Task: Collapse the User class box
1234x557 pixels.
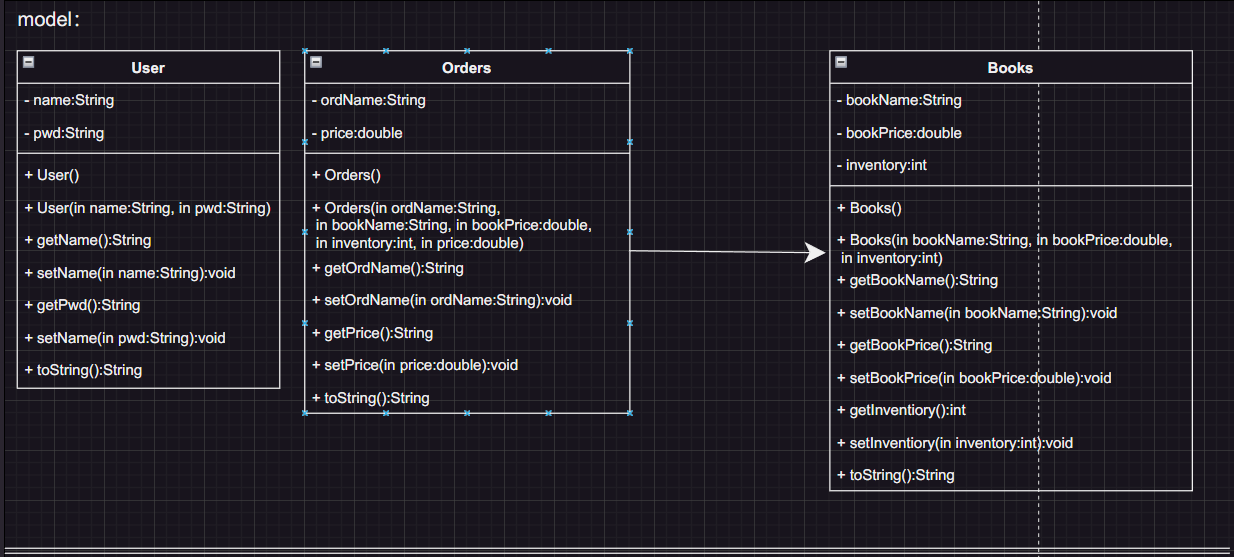Action: click(x=29, y=62)
